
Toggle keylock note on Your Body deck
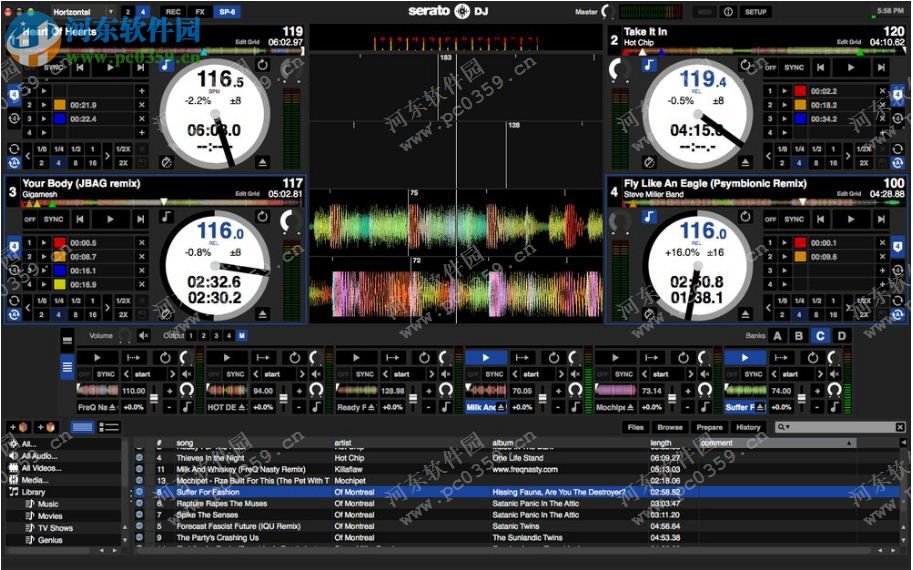coord(167,217)
